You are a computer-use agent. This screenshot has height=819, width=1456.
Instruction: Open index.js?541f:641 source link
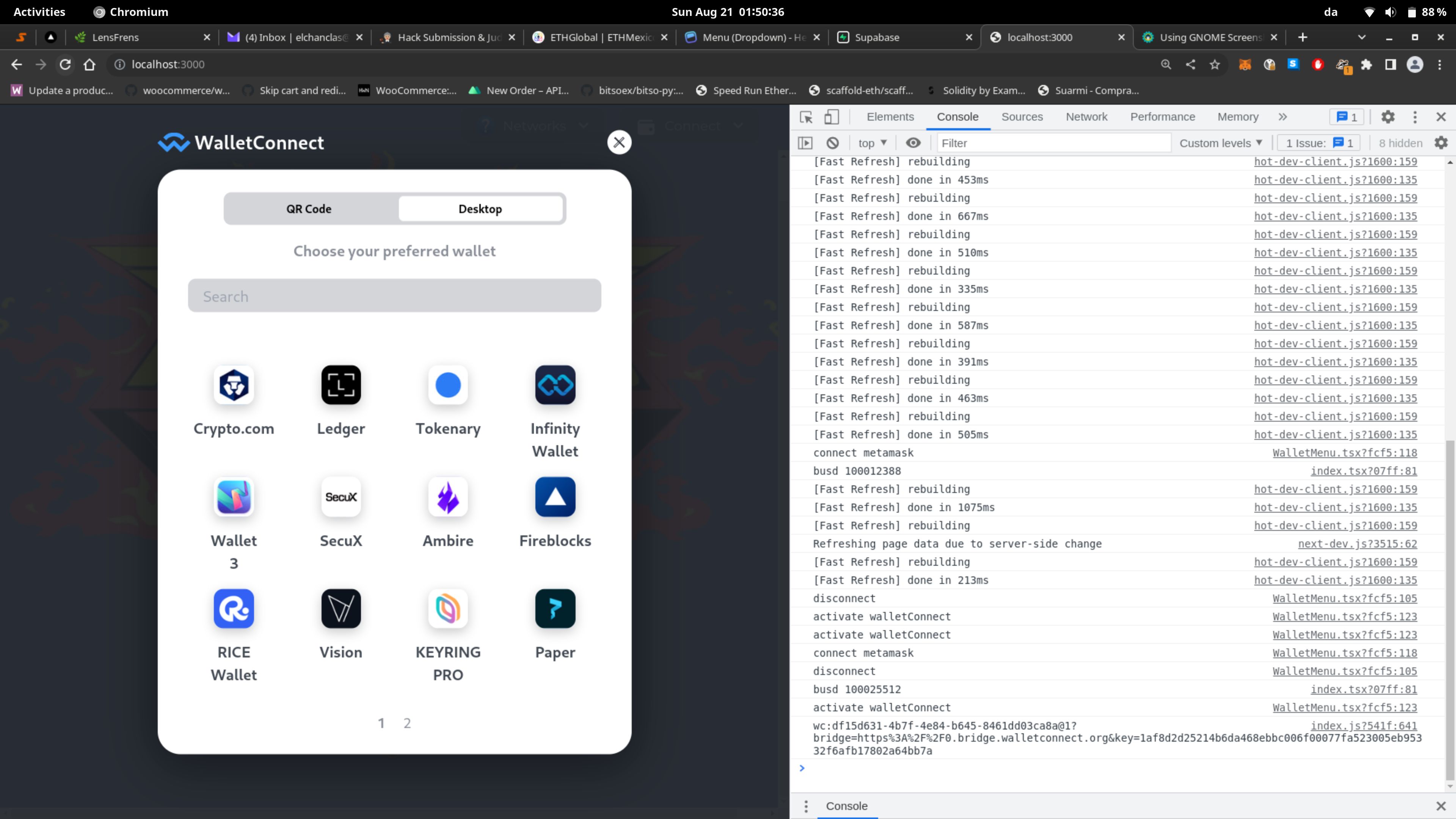tap(1364, 726)
